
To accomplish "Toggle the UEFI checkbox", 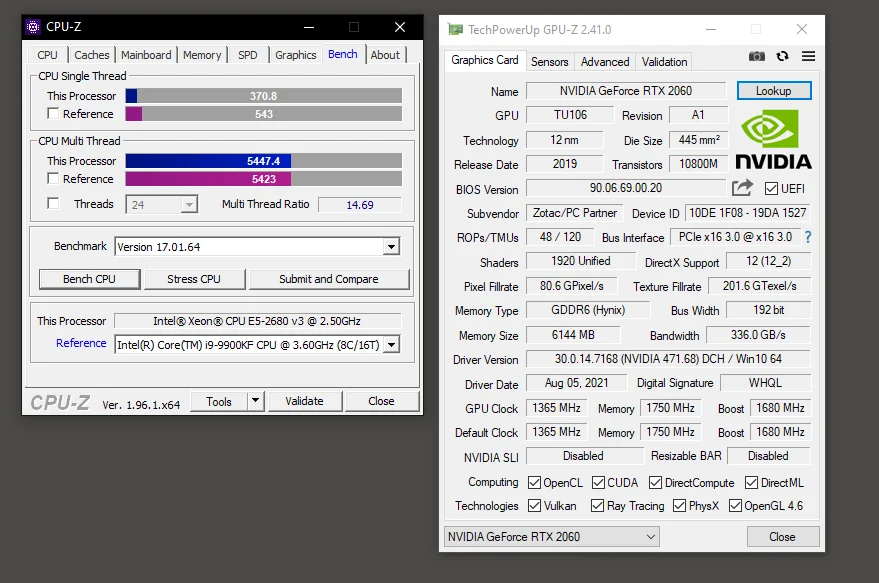I will coord(771,188).
